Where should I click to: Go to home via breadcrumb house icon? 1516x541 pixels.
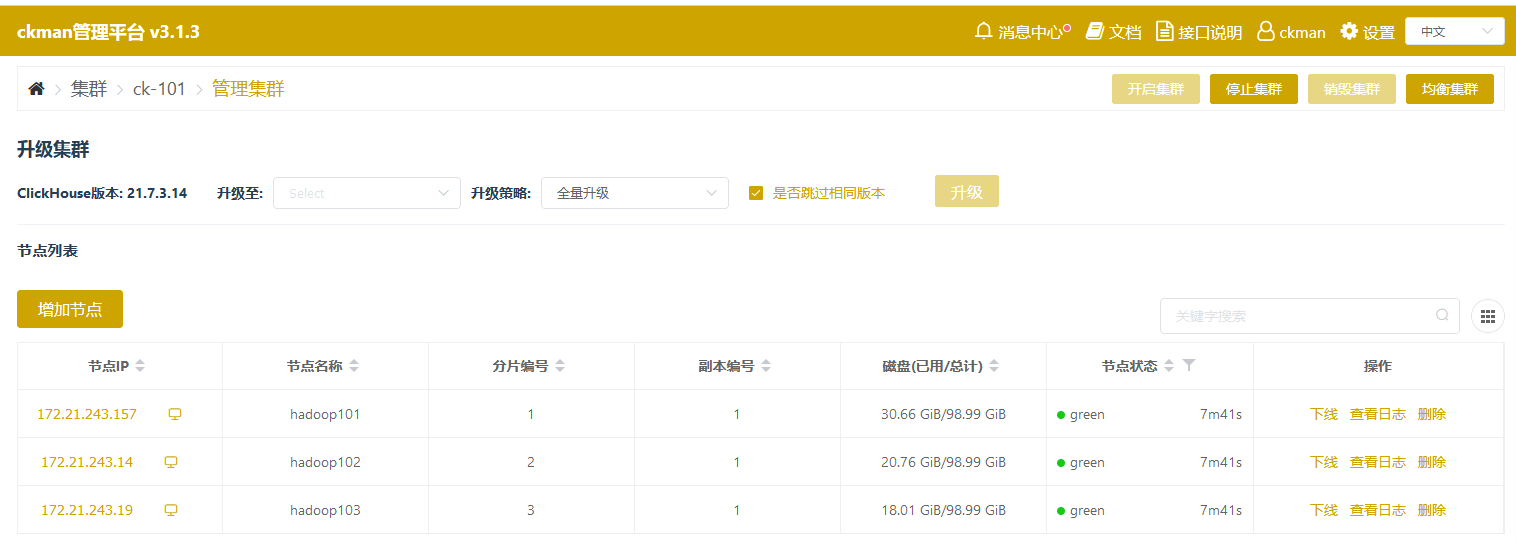[36, 89]
